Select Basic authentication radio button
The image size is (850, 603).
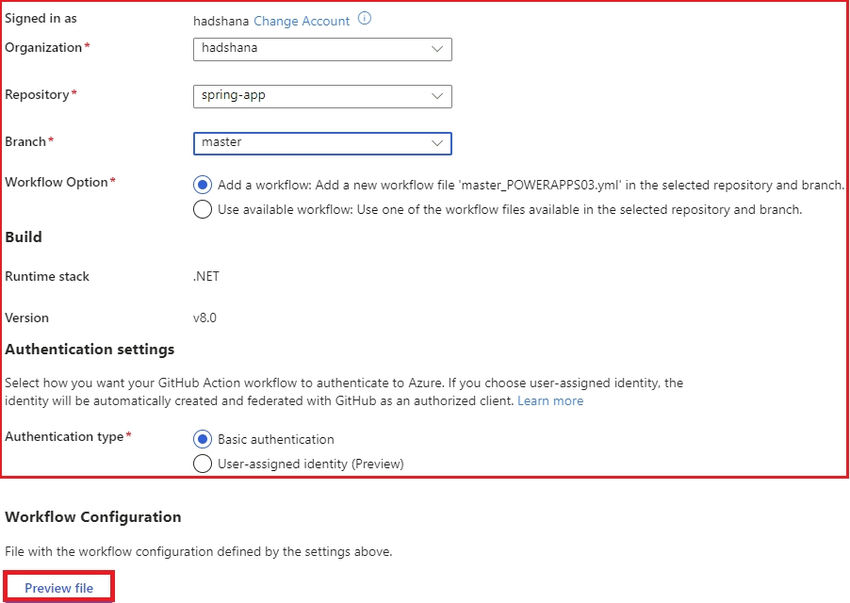point(202,439)
